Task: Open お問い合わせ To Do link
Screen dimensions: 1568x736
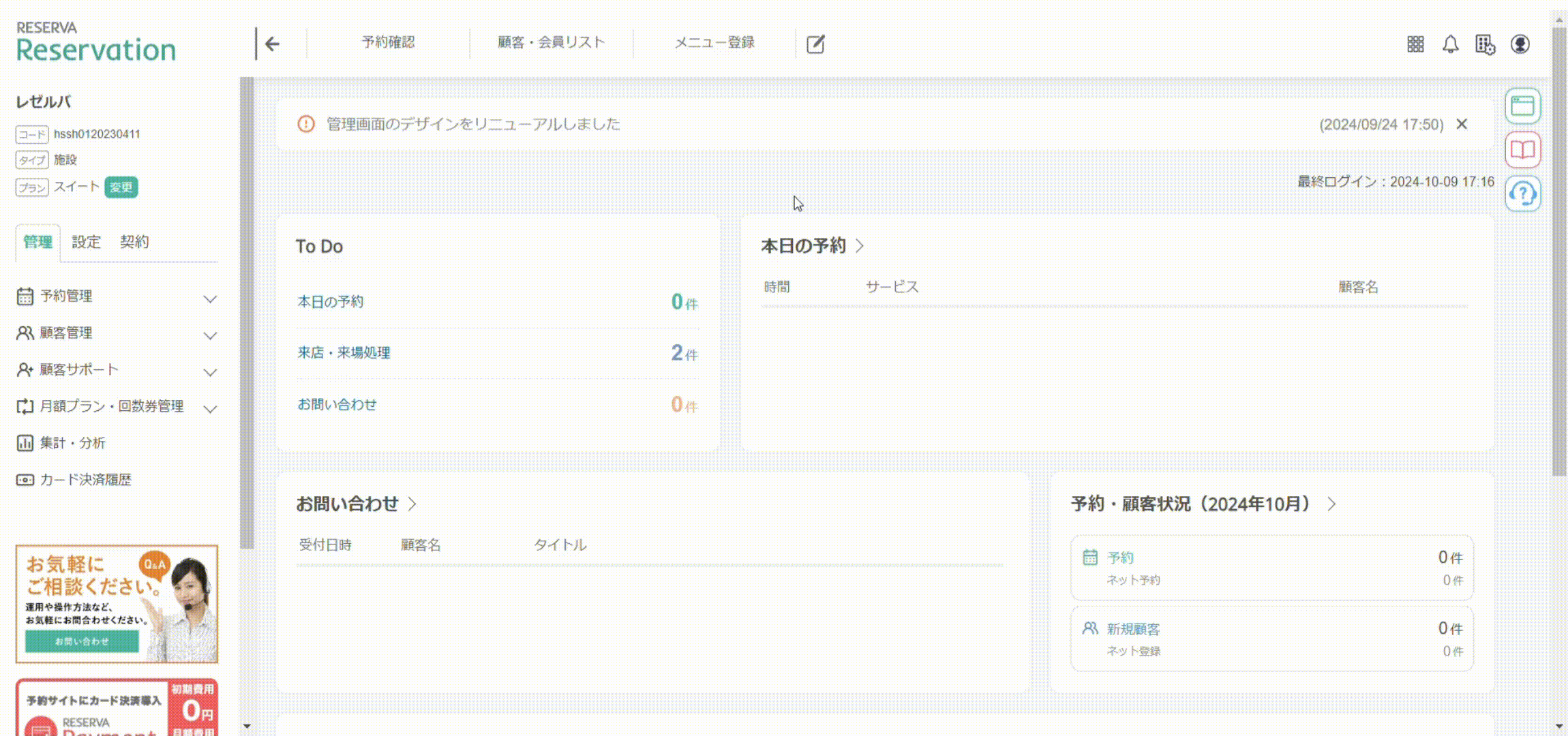Action: 337,405
